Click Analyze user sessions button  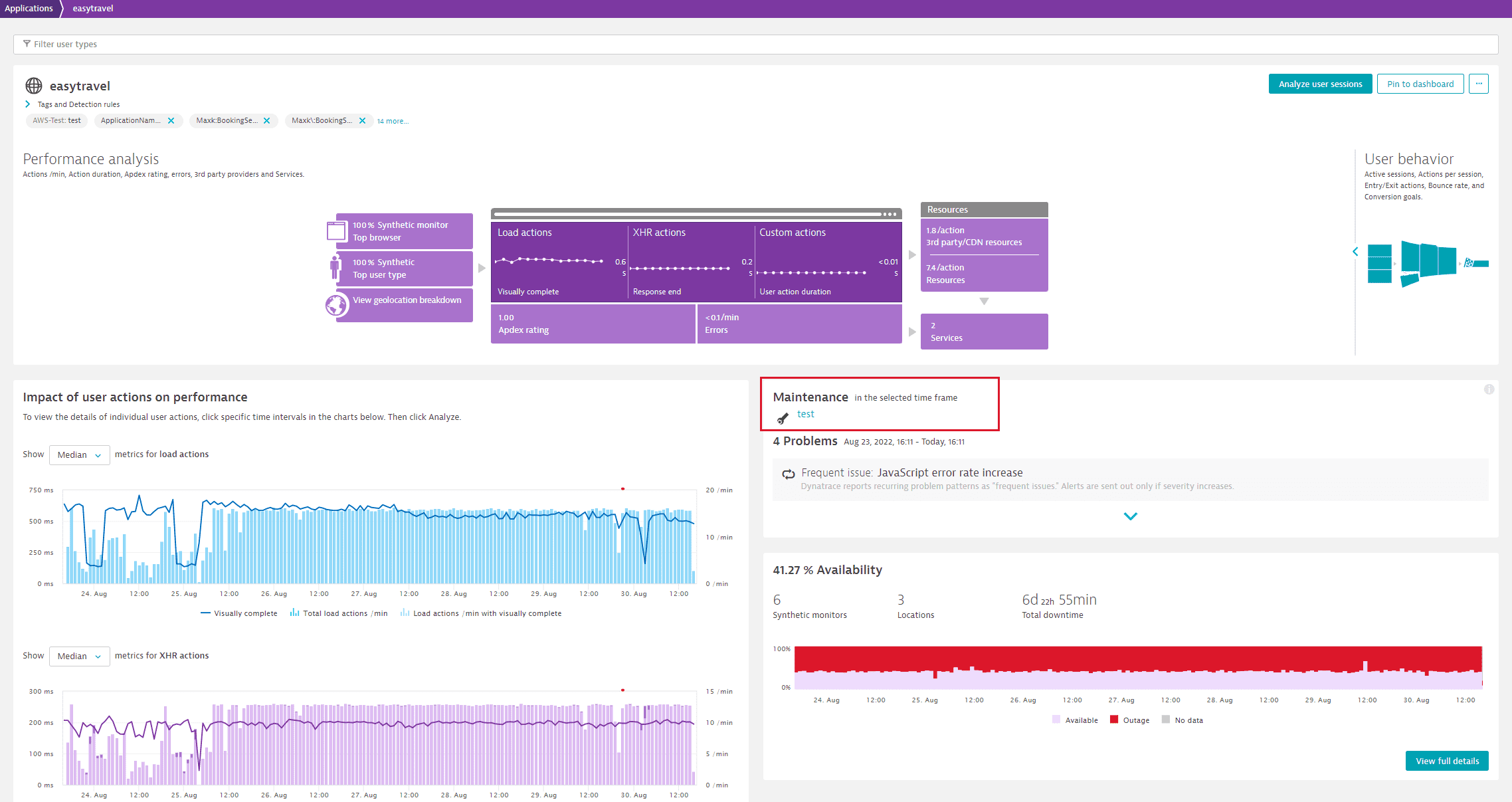1320,84
